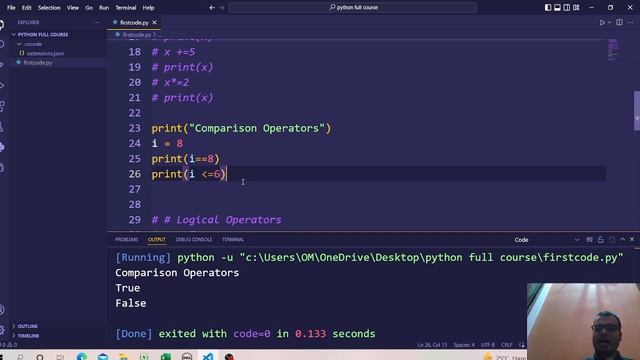Open Run and Debug view

tap(2, 85)
